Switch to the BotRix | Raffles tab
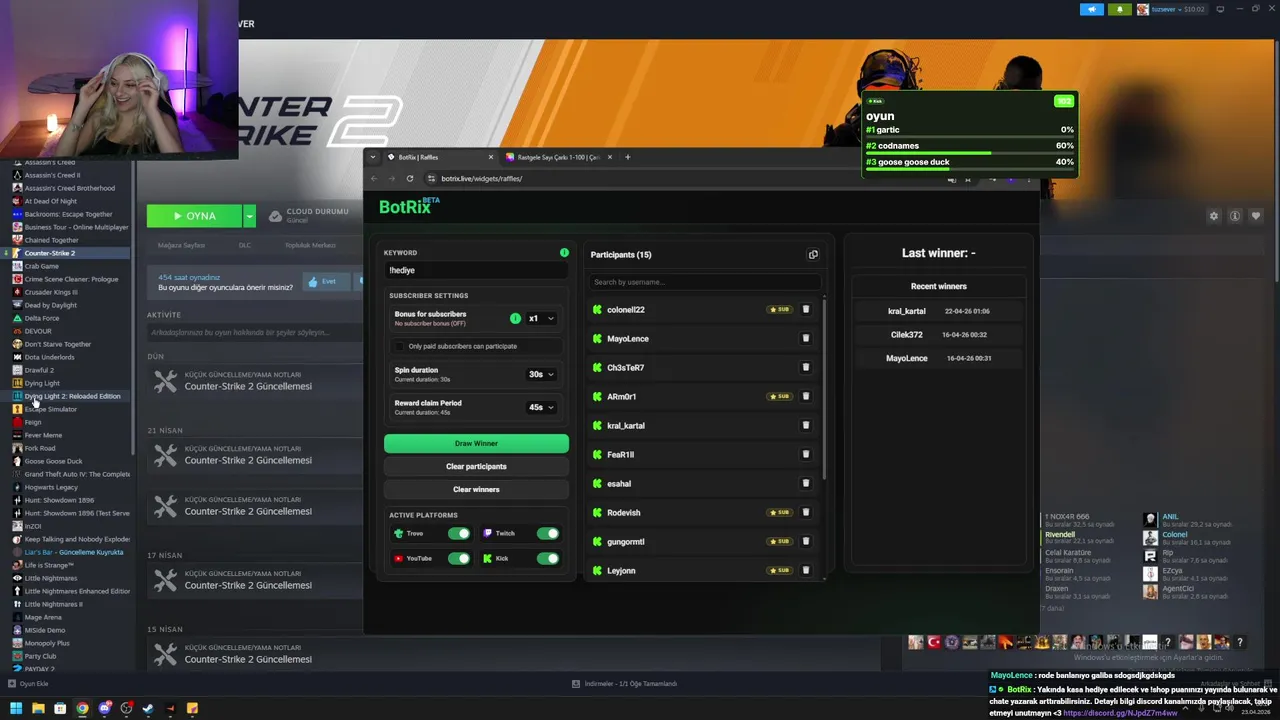The image size is (1280, 720). tap(440, 157)
